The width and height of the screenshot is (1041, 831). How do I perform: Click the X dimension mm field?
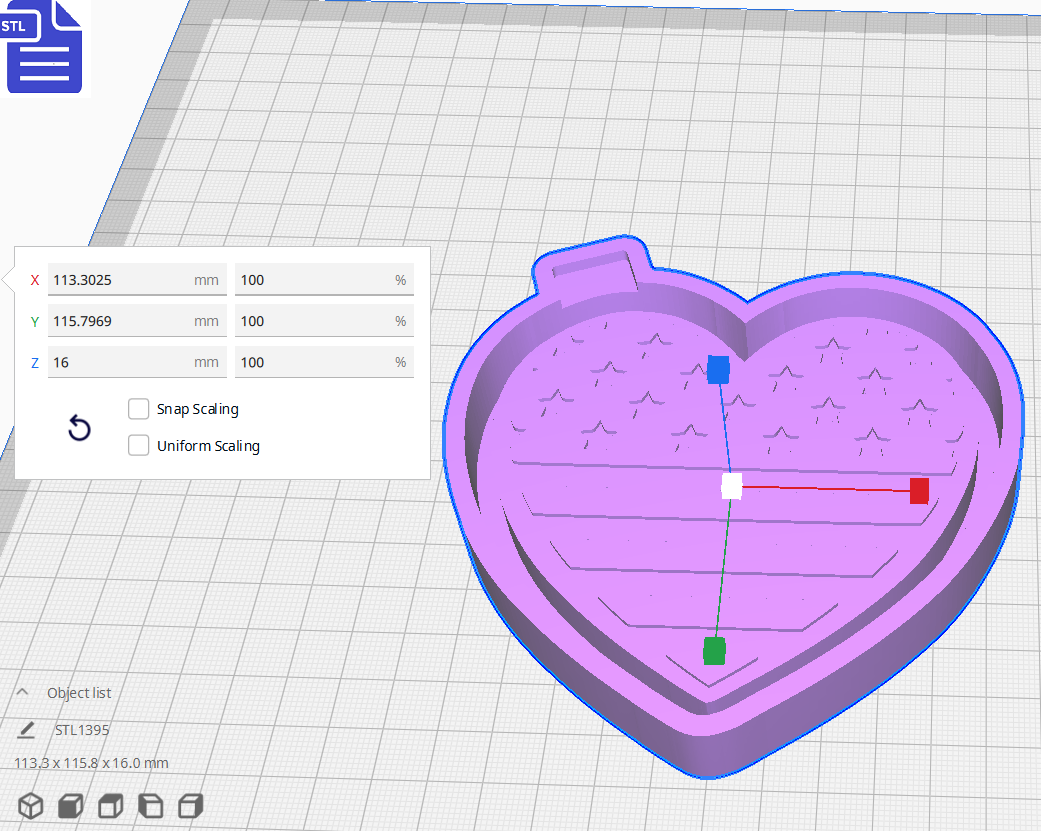click(120, 280)
